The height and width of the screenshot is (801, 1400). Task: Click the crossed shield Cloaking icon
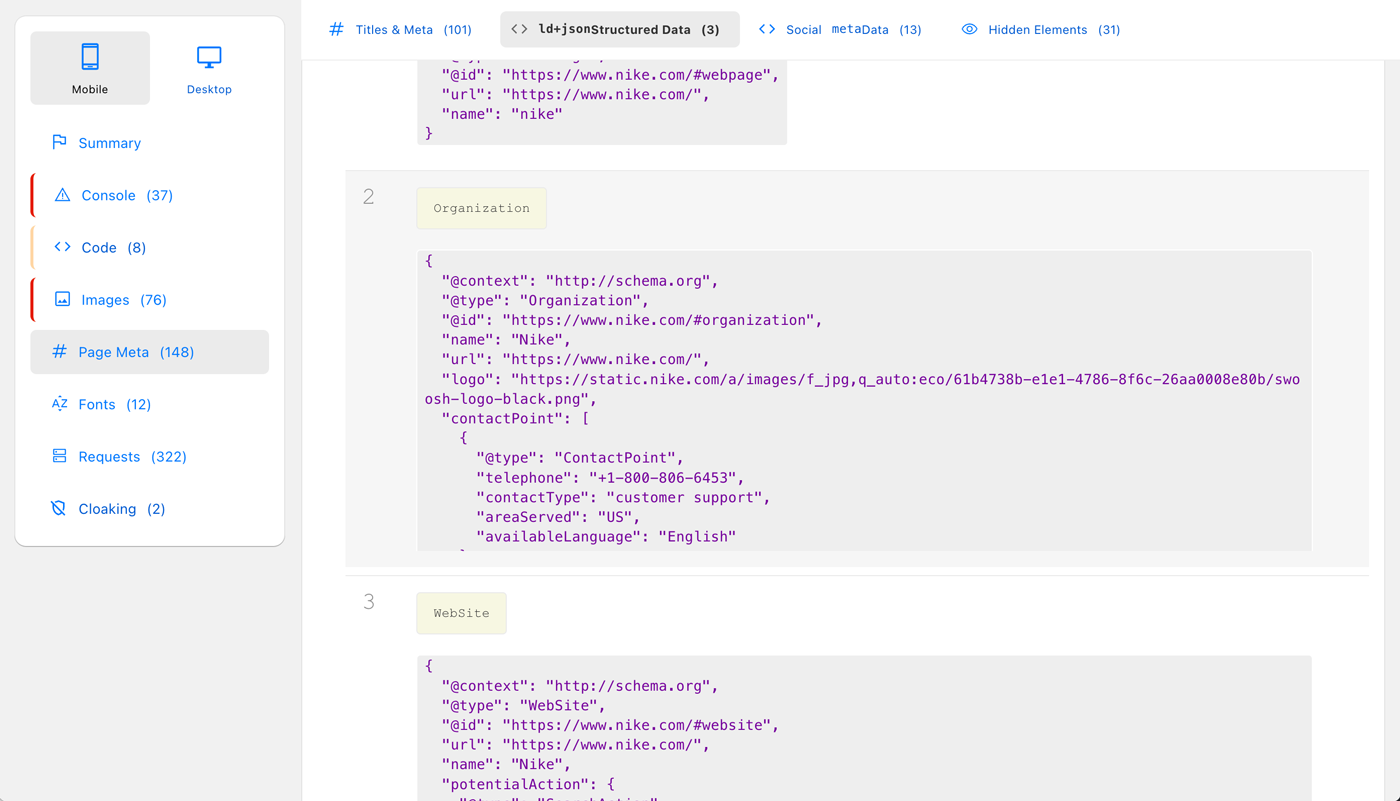point(59,508)
